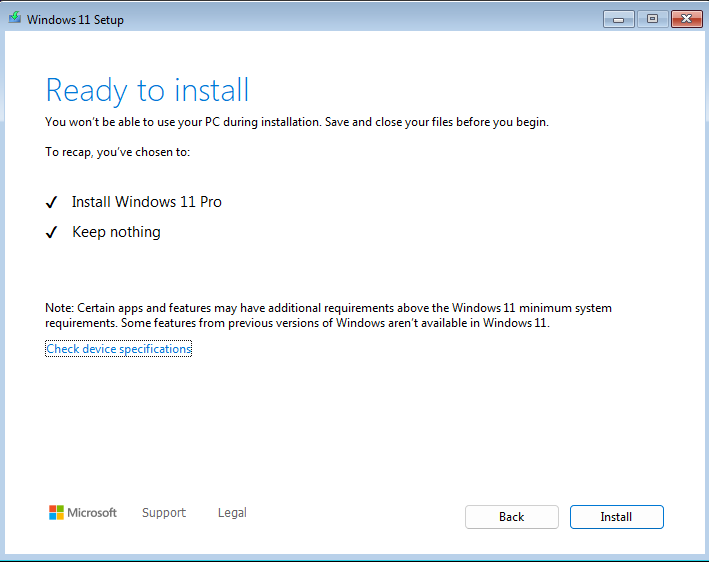709x562 pixels.
Task: Click the "To recap, you've chosen to" line
Action: click(x=118, y=152)
